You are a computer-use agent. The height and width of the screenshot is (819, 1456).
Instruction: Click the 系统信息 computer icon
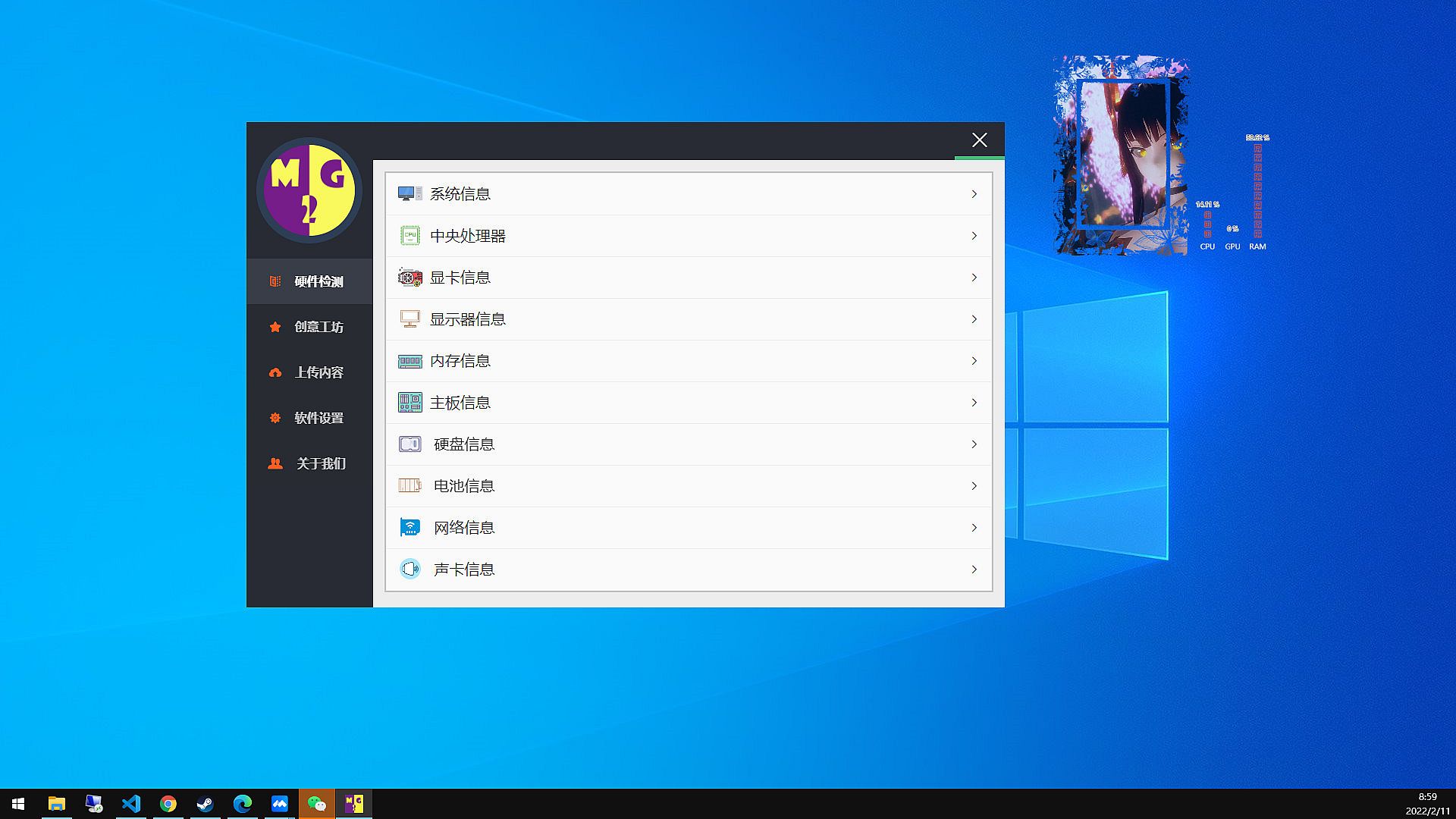click(409, 194)
